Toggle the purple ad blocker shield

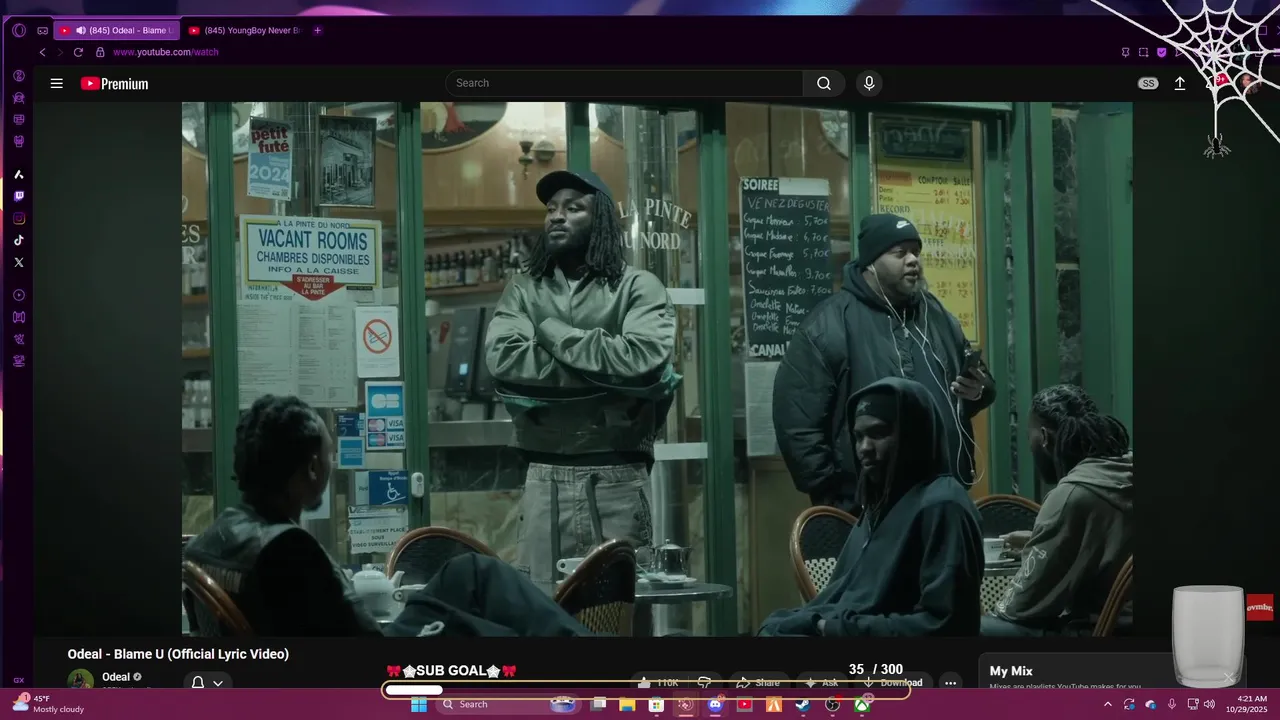coord(1161,52)
